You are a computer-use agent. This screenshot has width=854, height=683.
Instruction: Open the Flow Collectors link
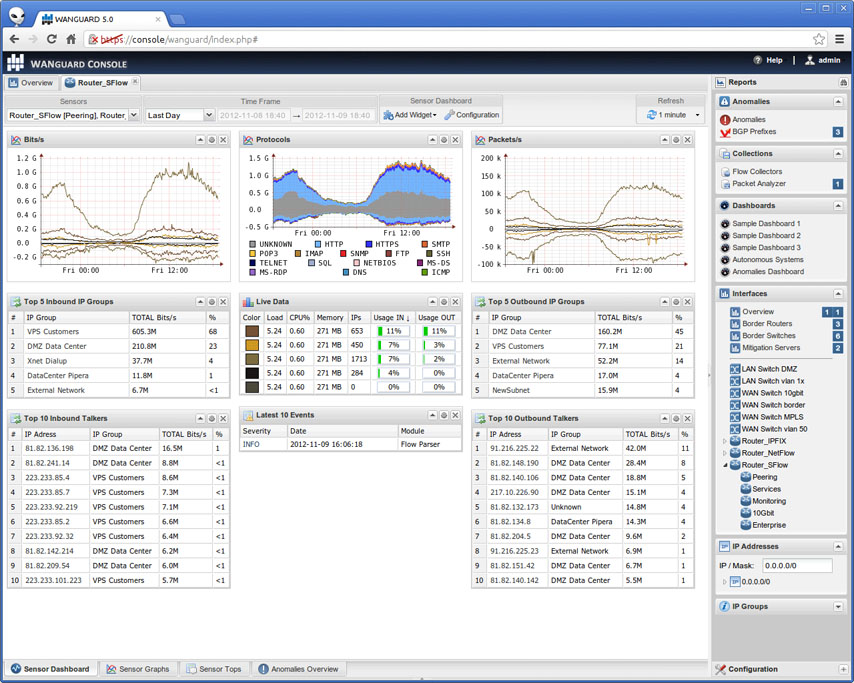tap(757, 172)
